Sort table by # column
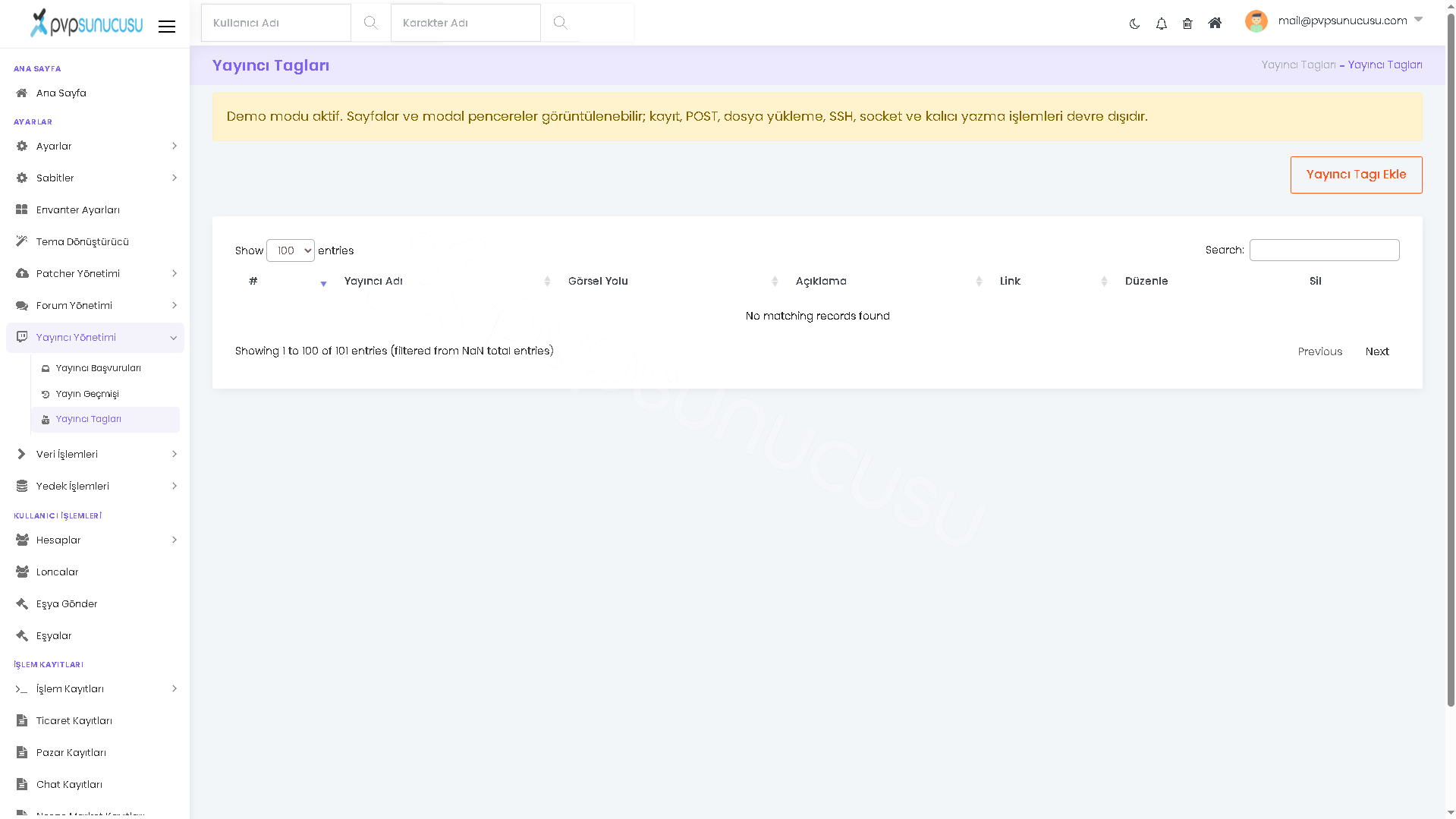This screenshot has height=819, width=1456. pyautogui.click(x=283, y=282)
